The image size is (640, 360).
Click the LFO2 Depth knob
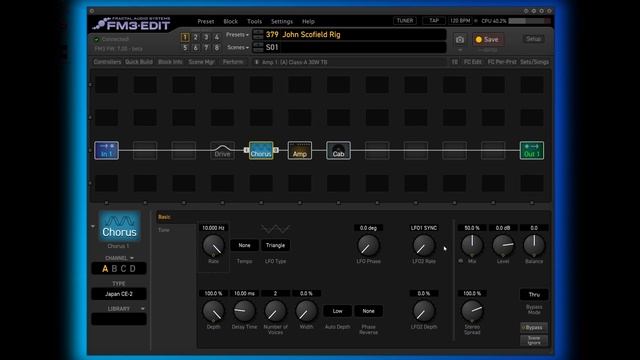(424, 311)
